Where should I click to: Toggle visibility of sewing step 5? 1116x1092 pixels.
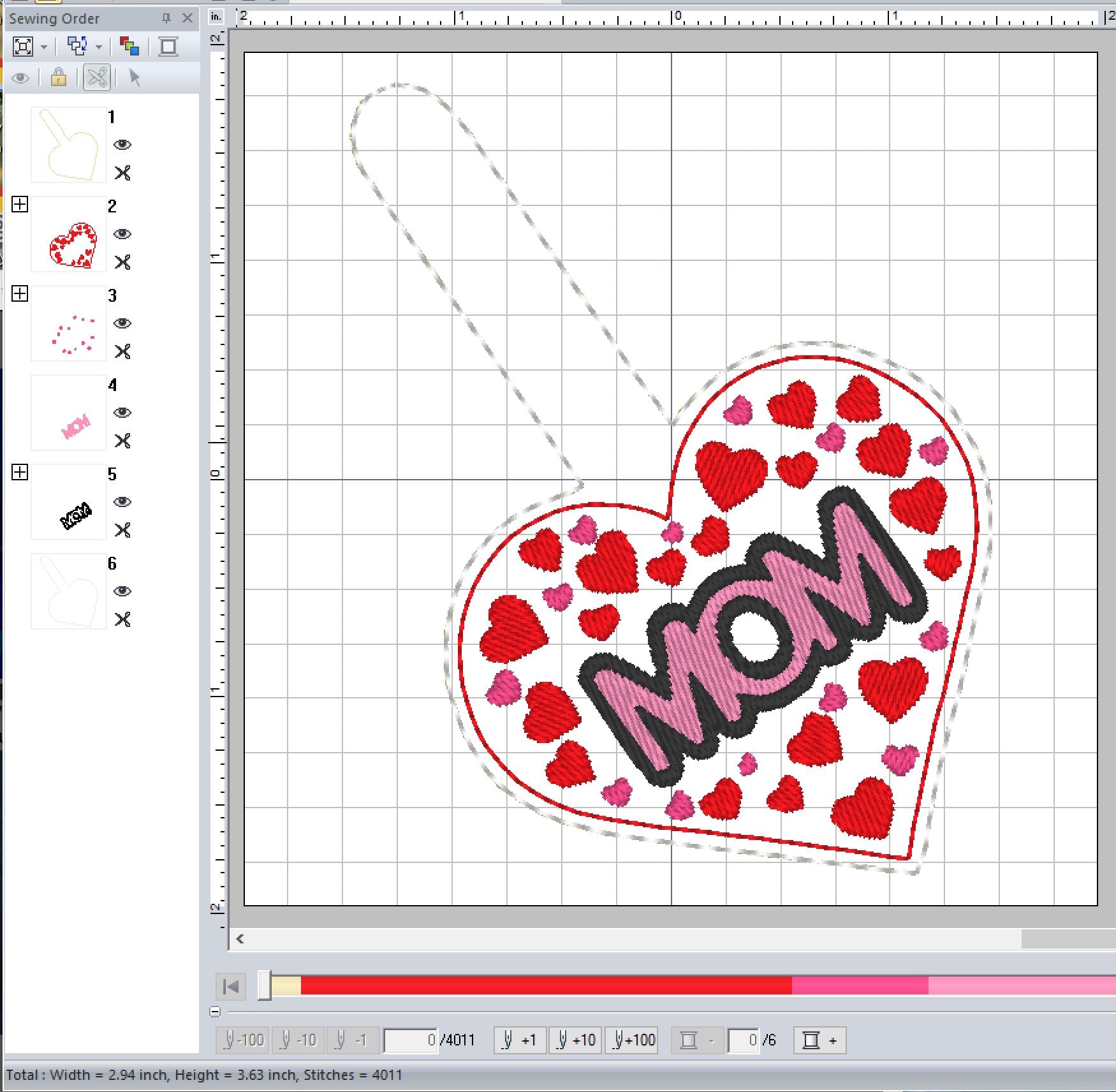click(122, 502)
